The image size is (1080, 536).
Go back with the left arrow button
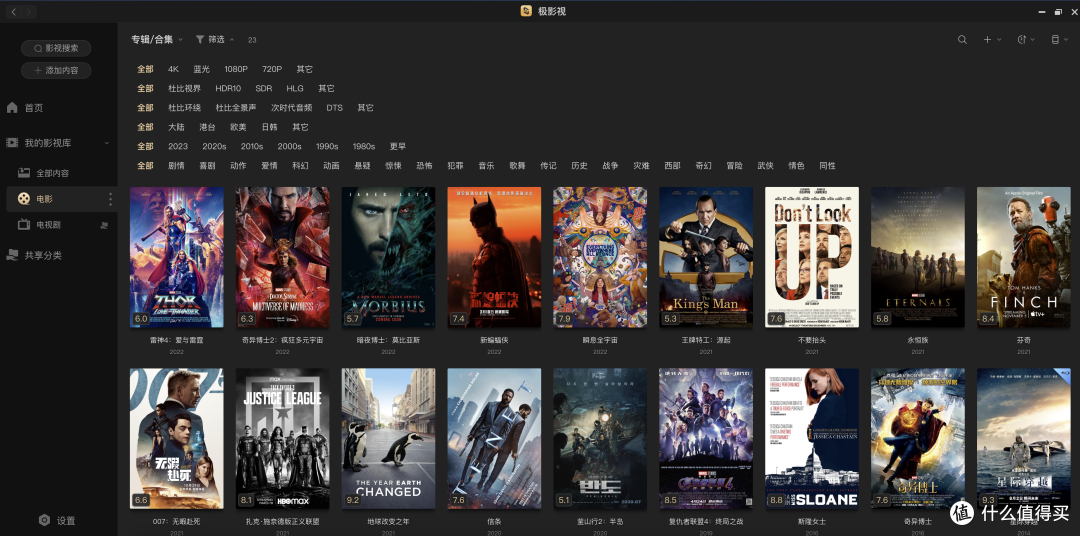tap(14, 12)
